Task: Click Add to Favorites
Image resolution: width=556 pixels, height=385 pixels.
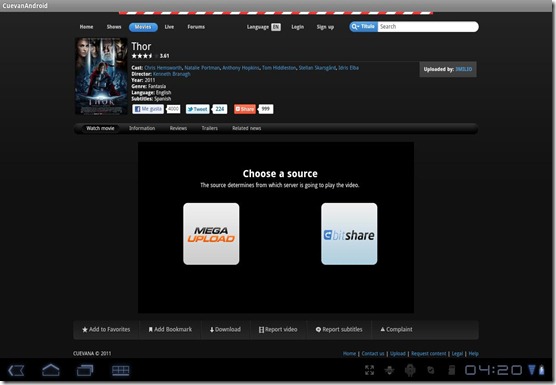Action: tap(106, 330)
